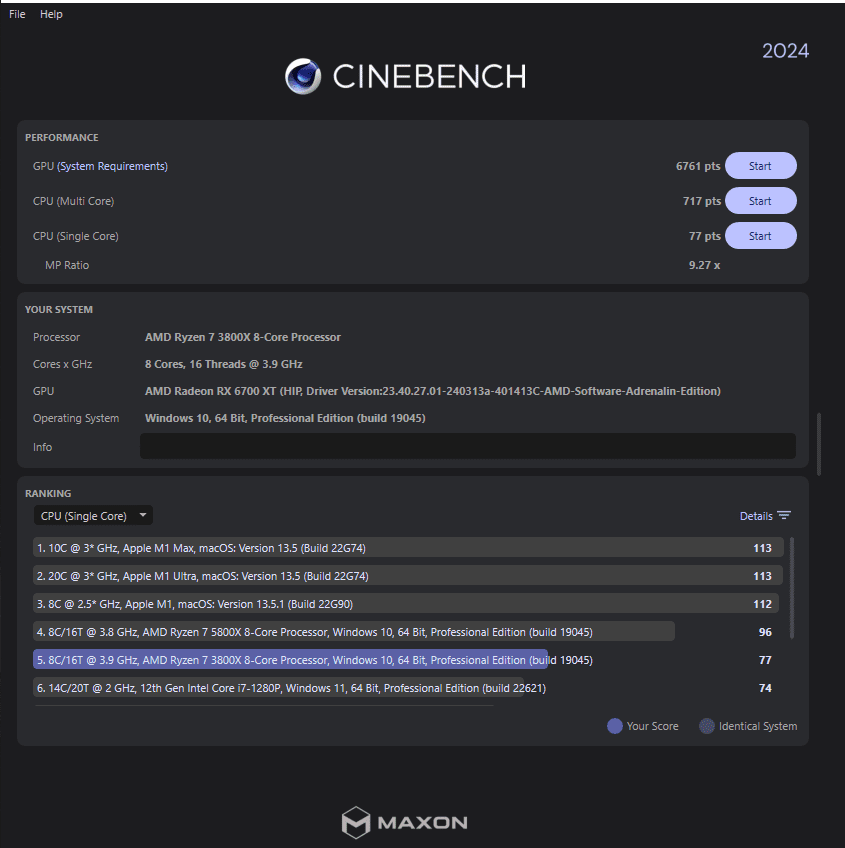The width and height of the screenshot is (845, 848).
Task: Open the Help menu
Action: click(x=51, y=14)
